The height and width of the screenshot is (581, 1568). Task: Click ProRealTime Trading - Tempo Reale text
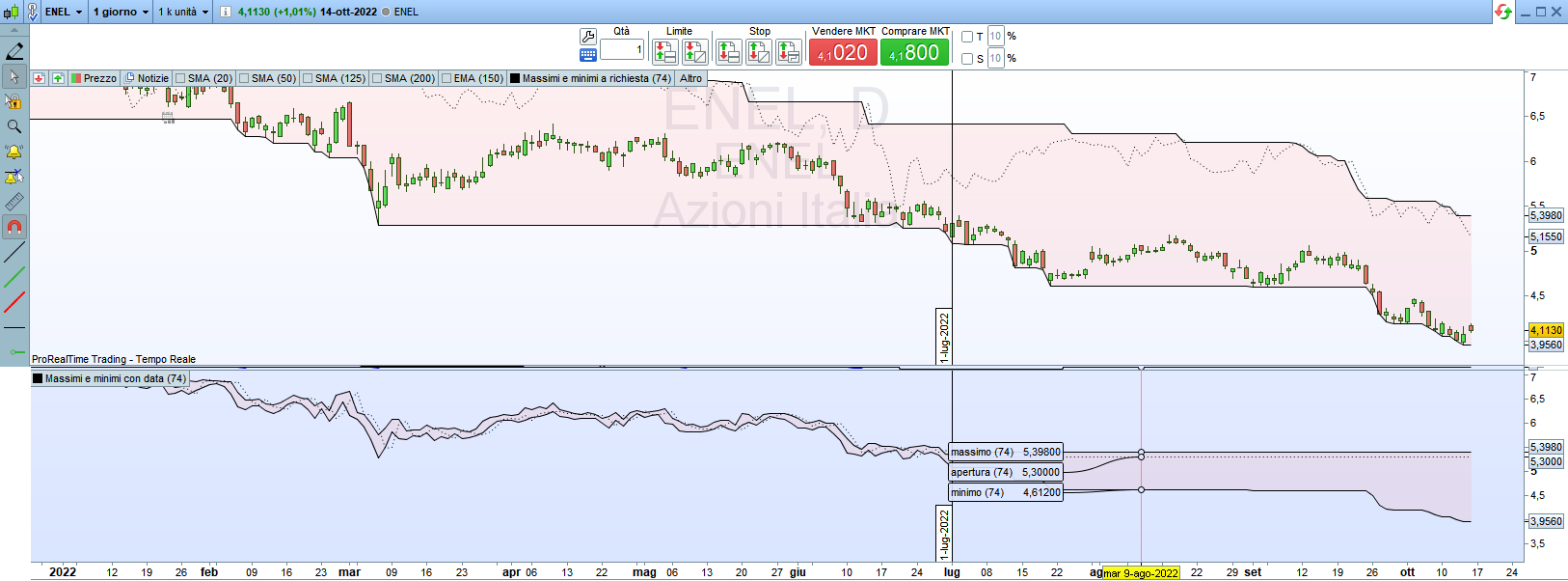(114, 359)
